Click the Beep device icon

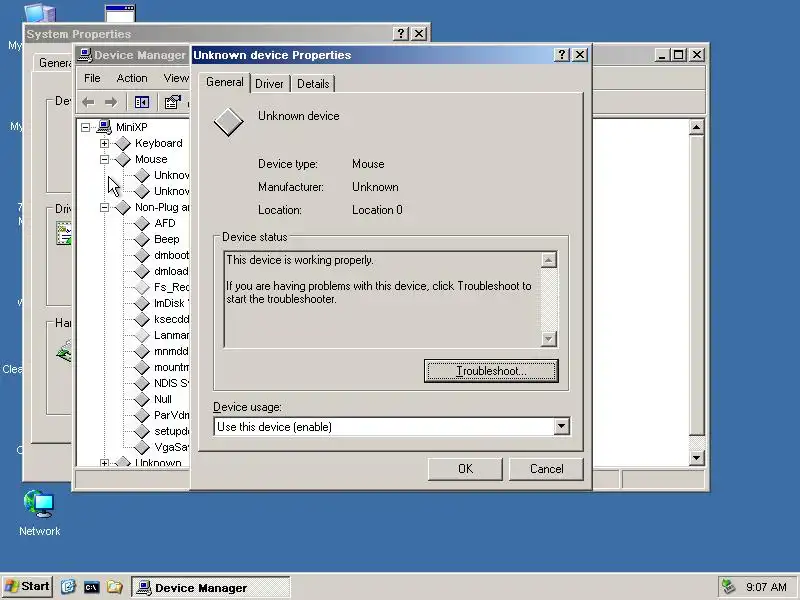pyautogui.click(x=142, y=239)
